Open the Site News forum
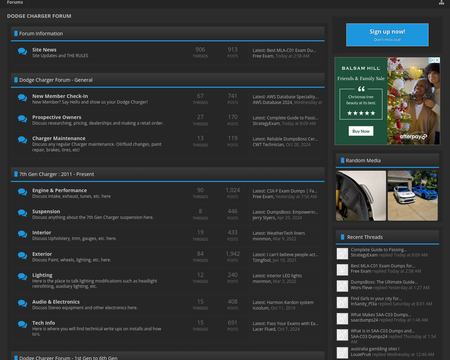The height and width of the screenshot is (360, 450). [44, 50]
